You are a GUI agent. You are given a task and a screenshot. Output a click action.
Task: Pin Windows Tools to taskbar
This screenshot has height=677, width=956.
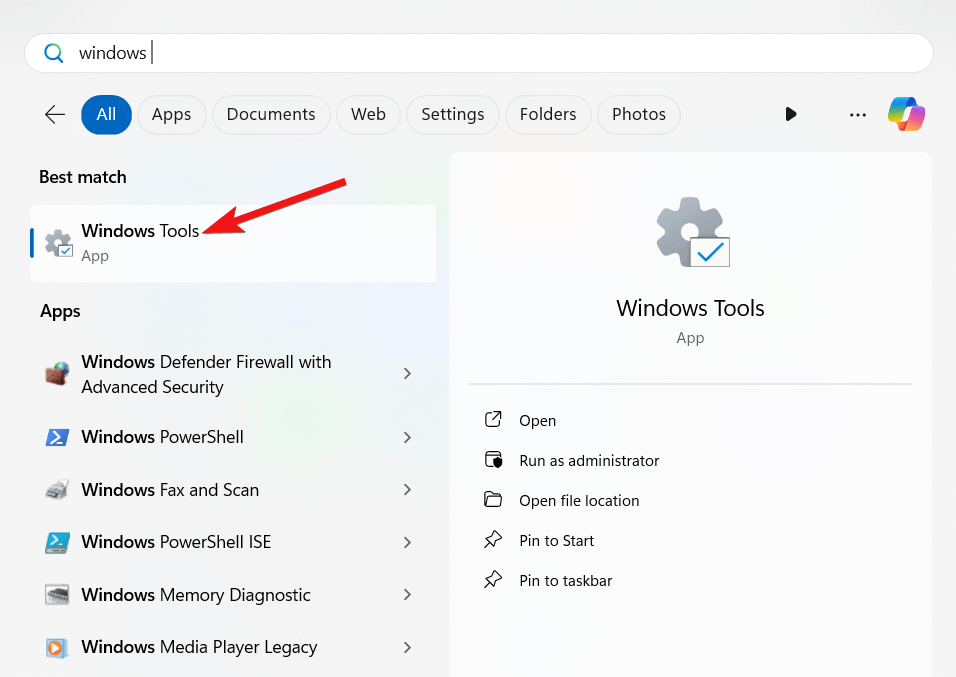[565, 581]
